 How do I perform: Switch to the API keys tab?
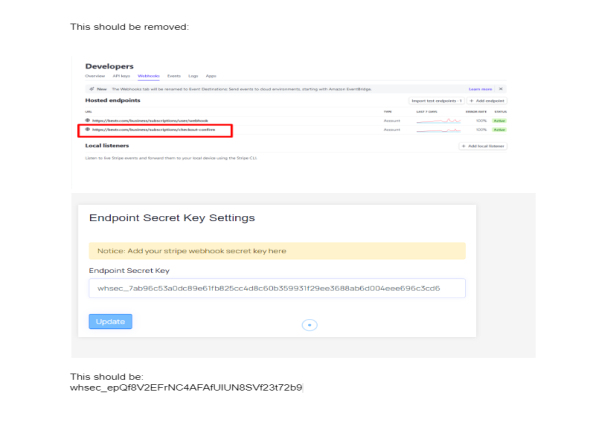point(121,76)
